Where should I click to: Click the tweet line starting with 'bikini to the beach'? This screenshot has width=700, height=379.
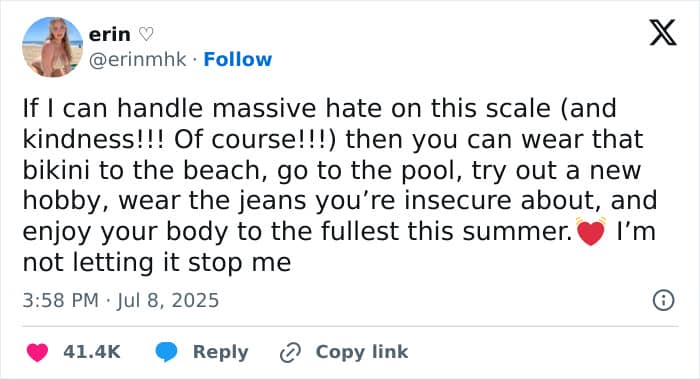click(x=332, y=171)
